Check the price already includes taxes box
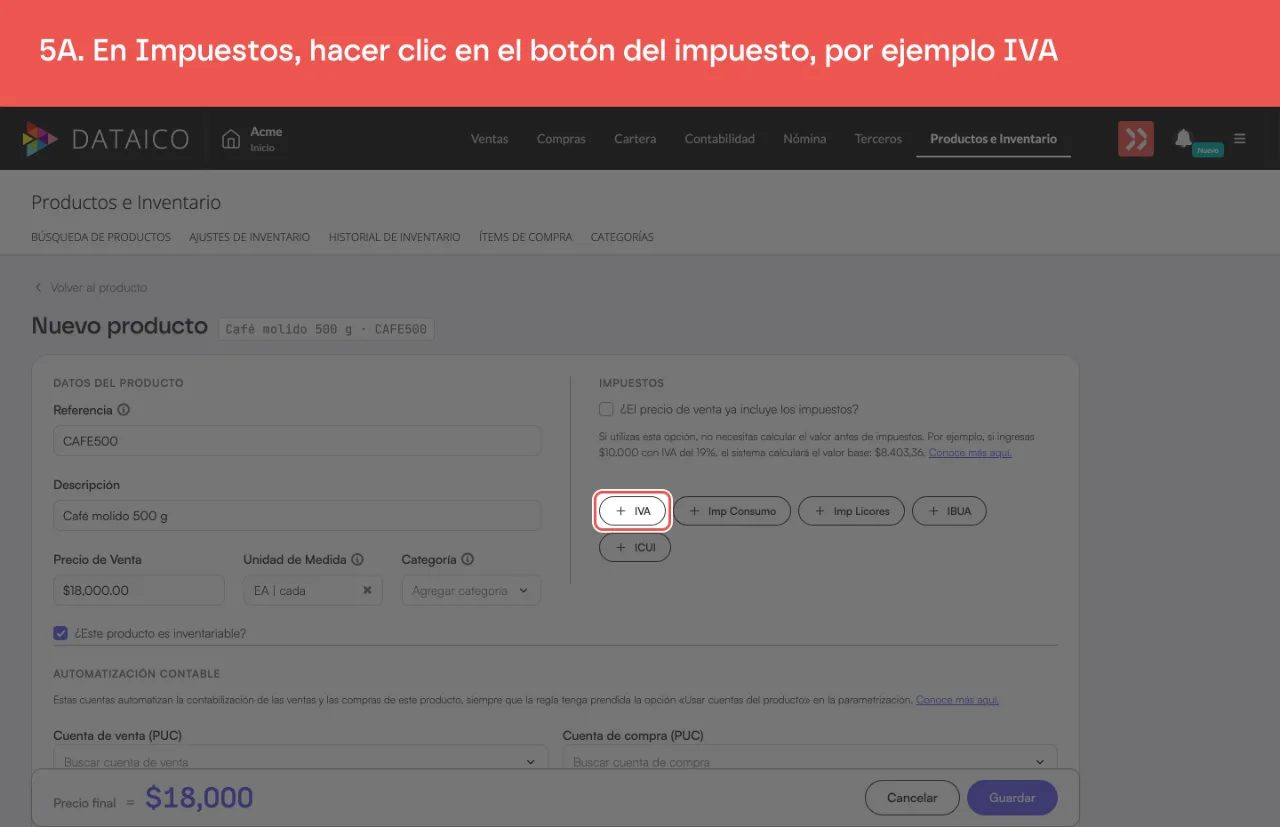Screen dimensions: 1280x827 tap(606, 409)
